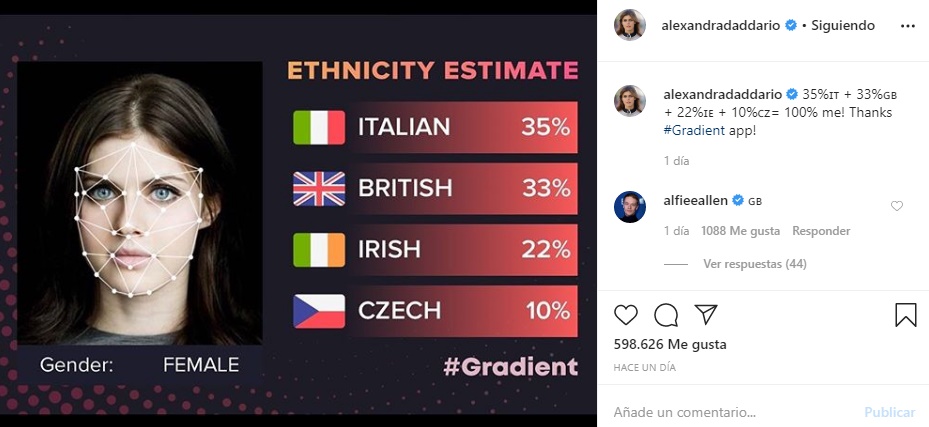Toggle the Siguiendo following status

pos(842,25)
